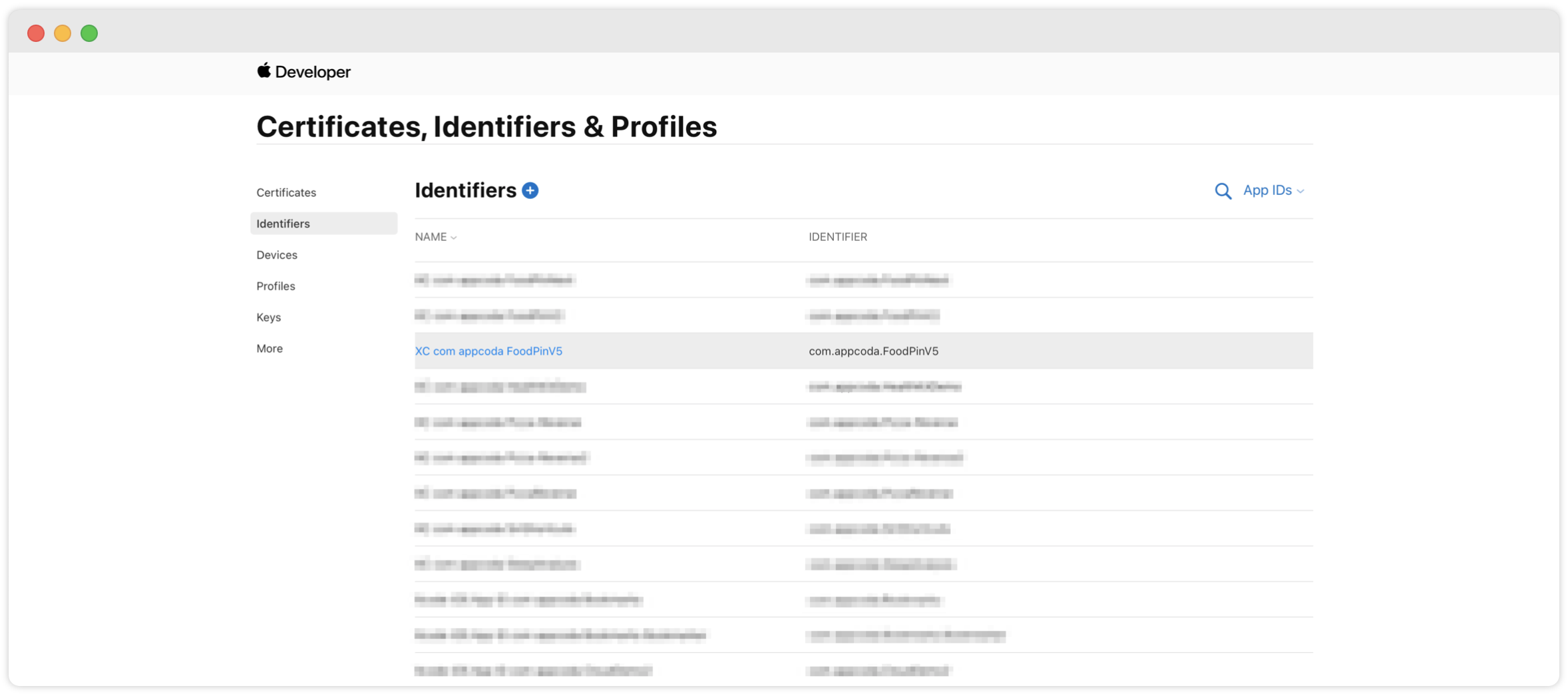Select the Identifiers sidebar entry
1568x696 pixels.
pos(282,223)
